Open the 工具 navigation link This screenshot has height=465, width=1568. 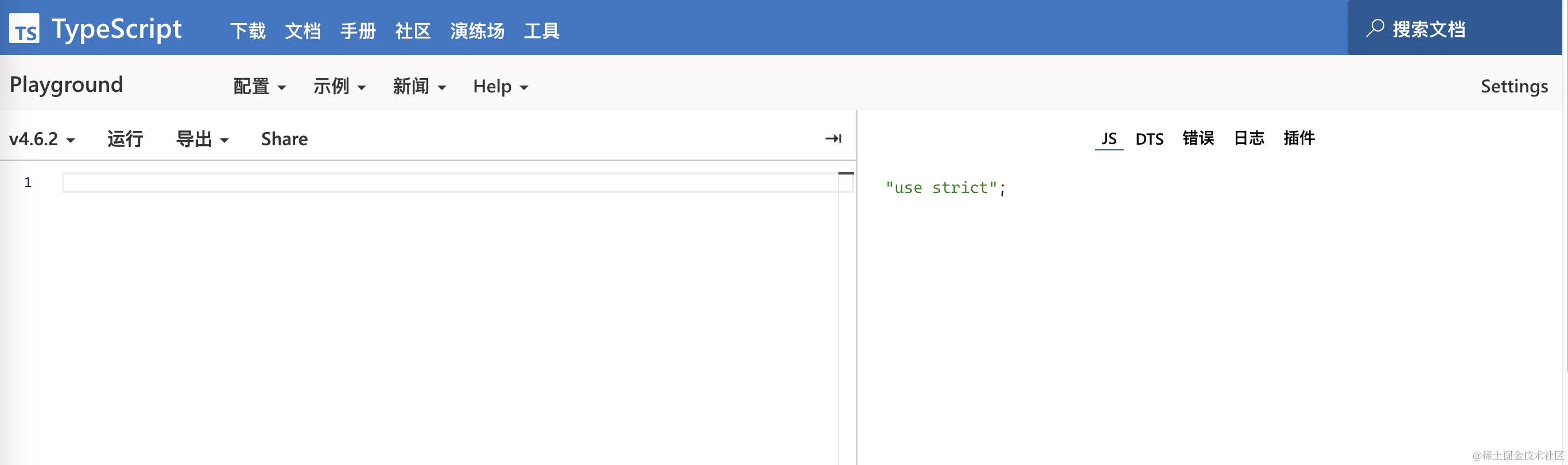pos(542,30)
